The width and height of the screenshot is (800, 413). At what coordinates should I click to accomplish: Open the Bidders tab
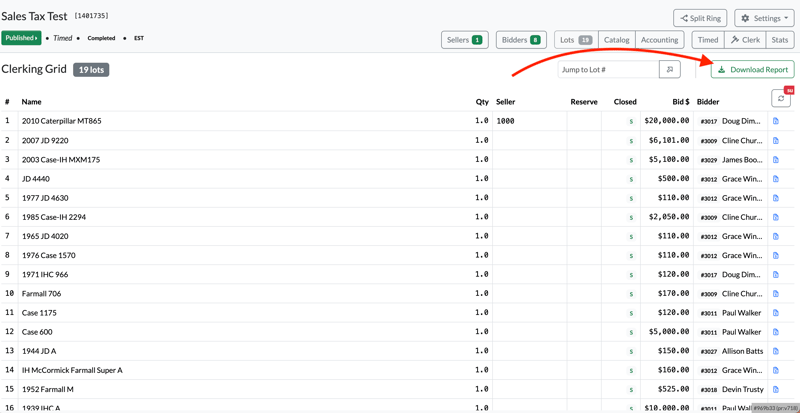(521, 40)
